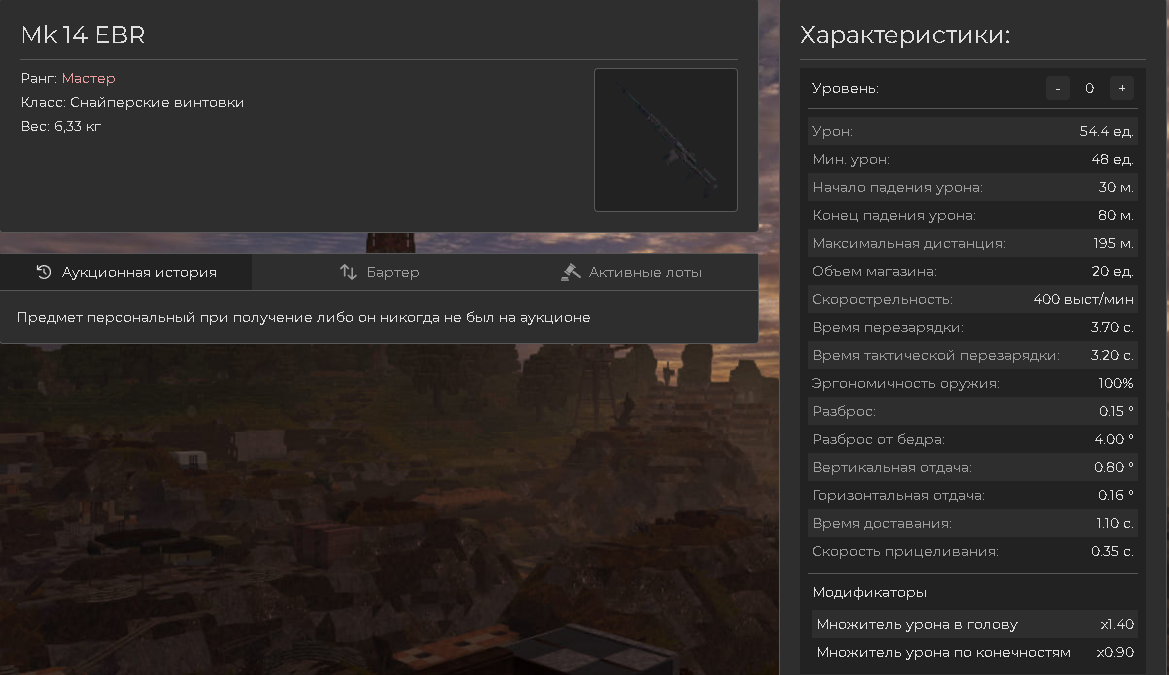Increase level with plus button
This screenshot has width=1169, height=675.
pos(1122,88)
